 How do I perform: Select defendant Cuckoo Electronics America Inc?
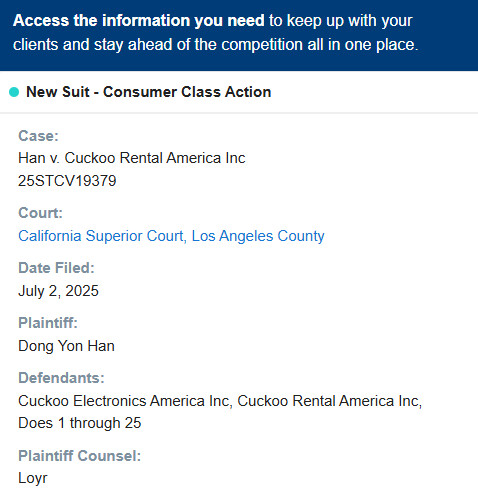point(124,401)
